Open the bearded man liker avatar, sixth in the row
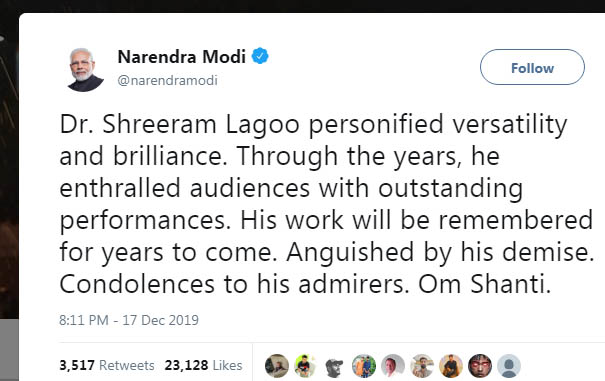 [x=422, y=366]
